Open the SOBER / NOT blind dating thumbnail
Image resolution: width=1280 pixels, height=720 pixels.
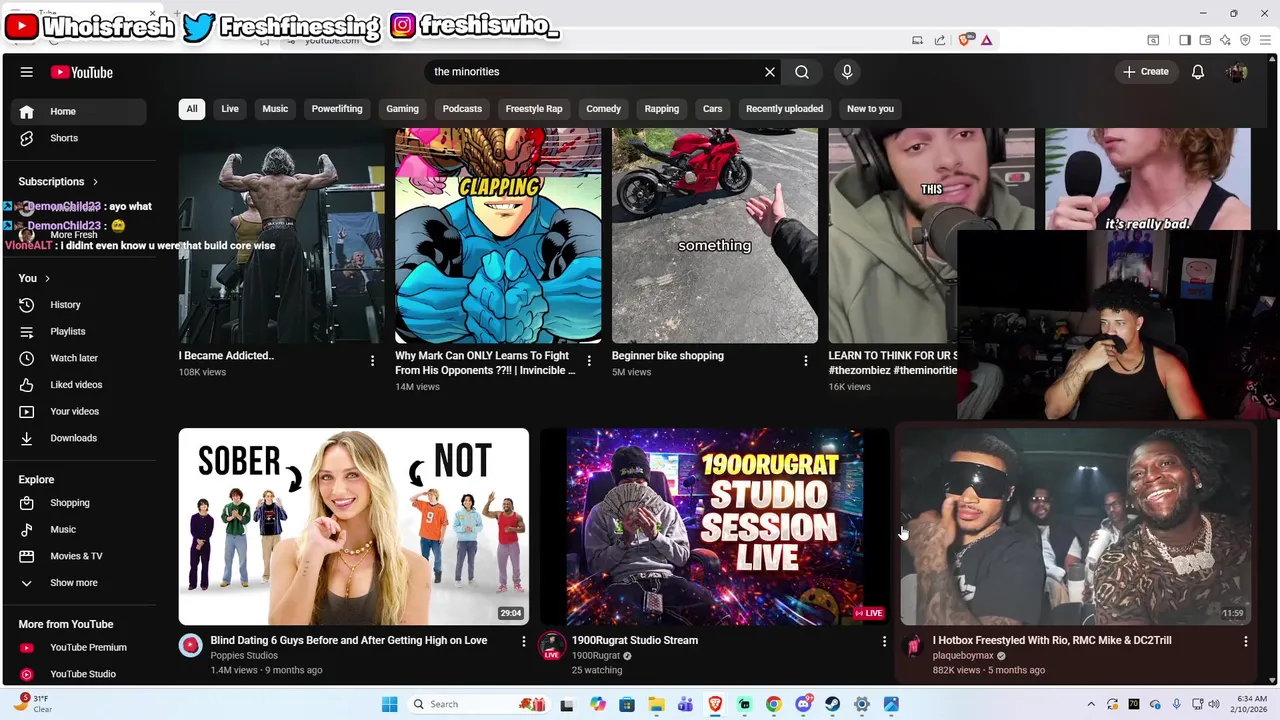coord(354,527)
